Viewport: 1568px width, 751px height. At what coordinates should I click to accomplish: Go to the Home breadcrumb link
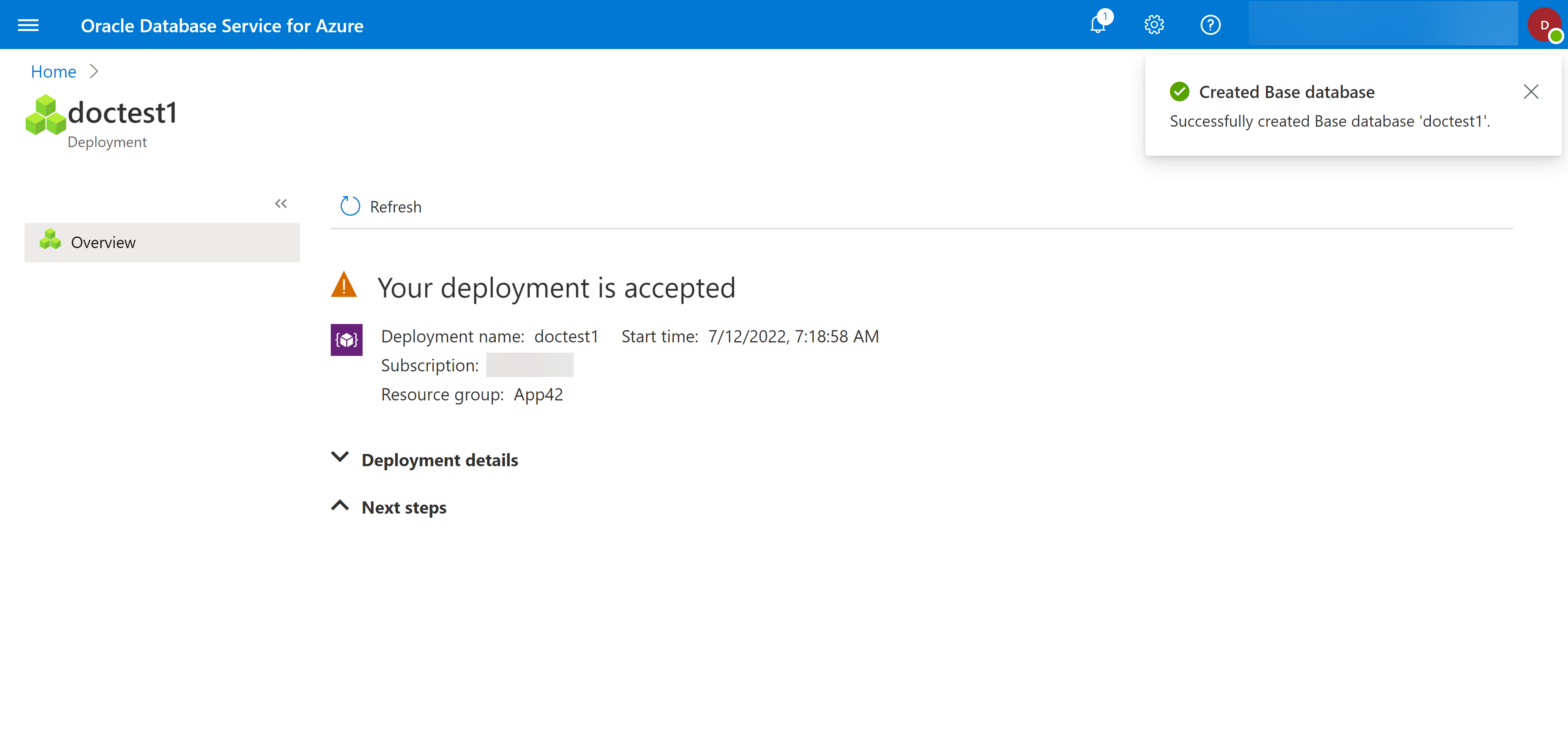pos(53,71)
